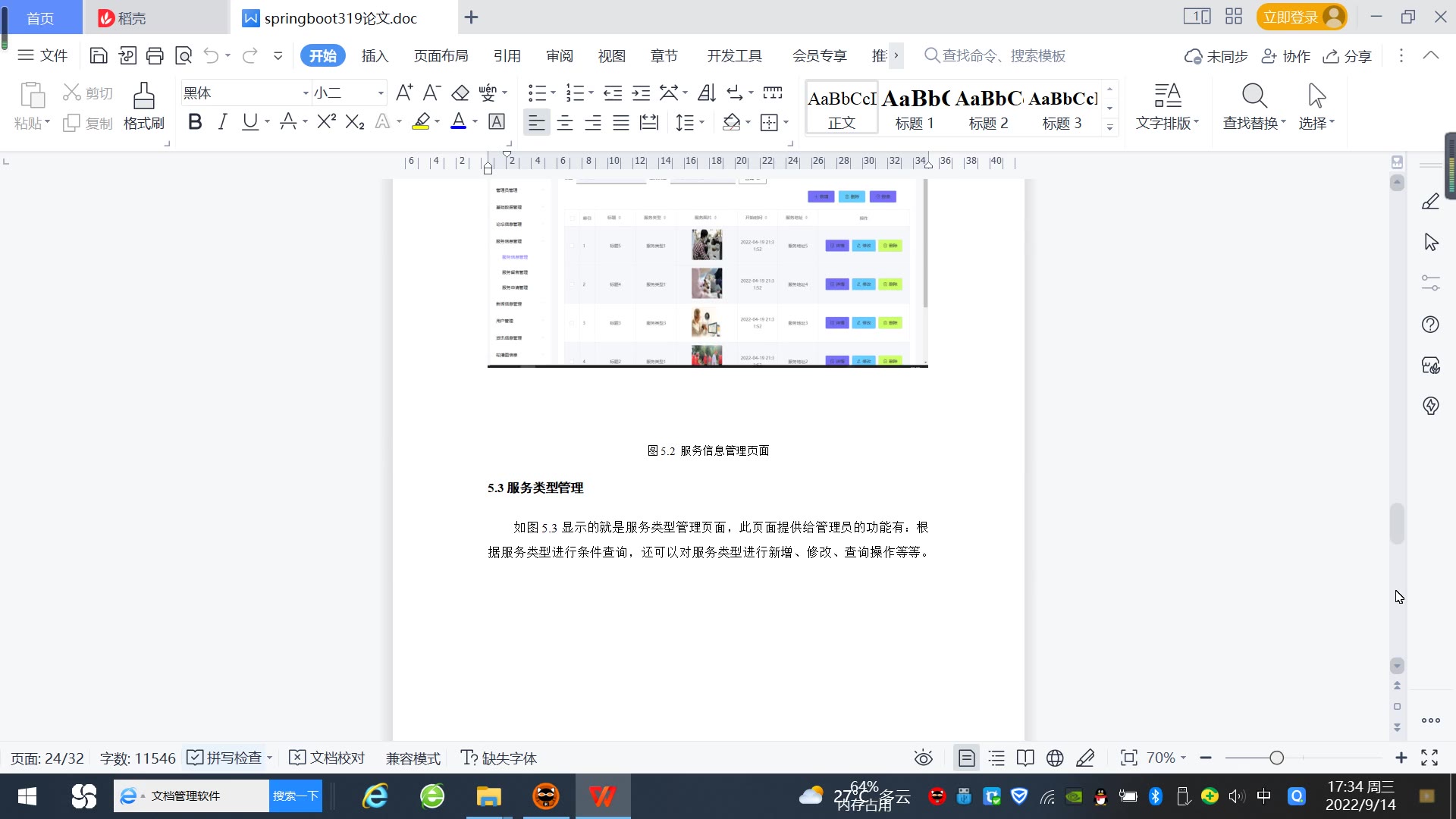Click the help question mark sidebar icon
Screen dimensions: 1456x819
pyautogui.click(x=1430, y=325)
